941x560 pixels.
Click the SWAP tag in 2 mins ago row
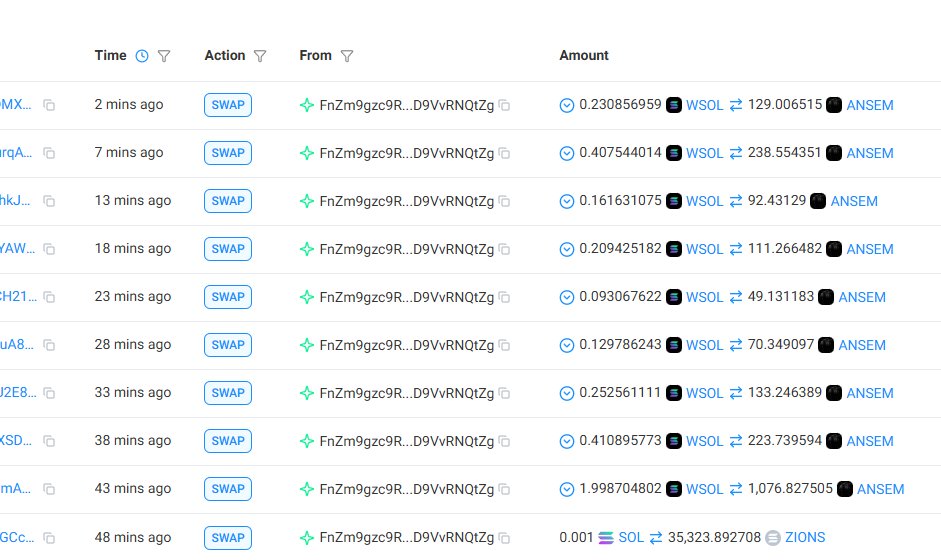228,105
